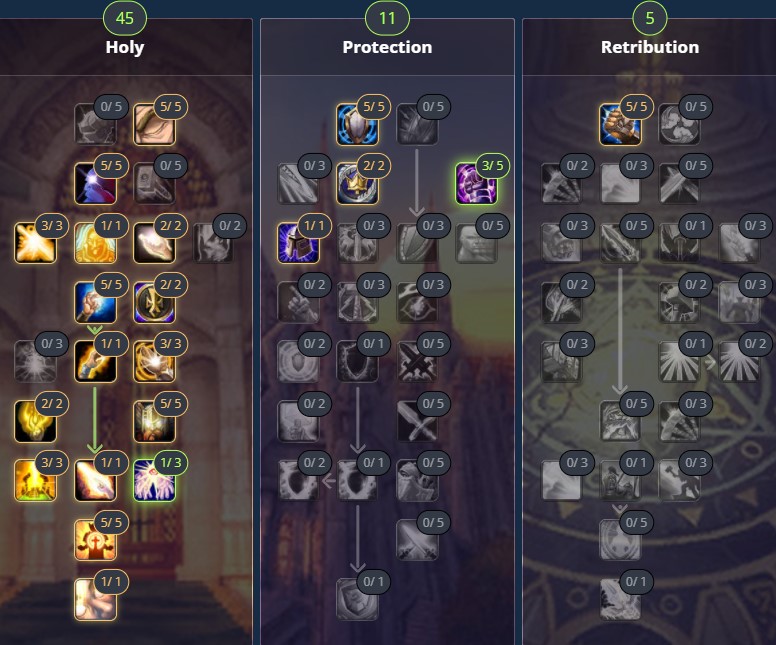Click the Blessed Life talent at 1/3
The height and width of the screenshot is (645, 776).
154,481
